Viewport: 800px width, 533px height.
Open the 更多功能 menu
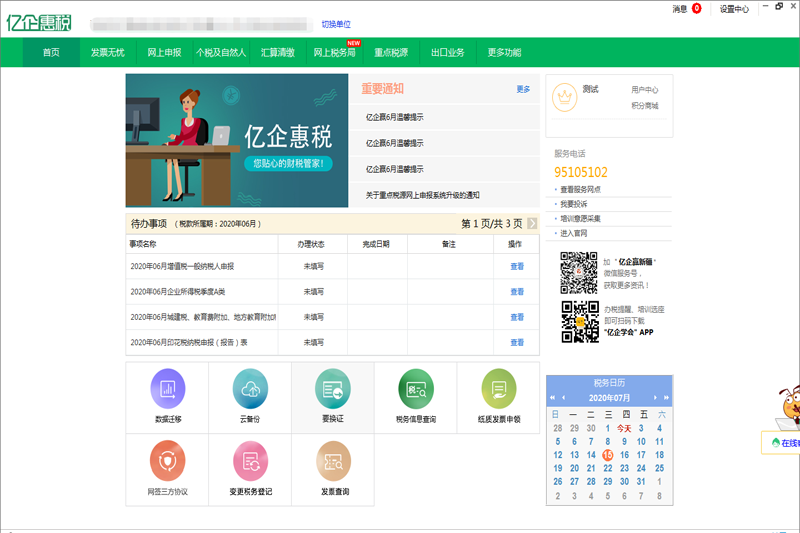504,52
